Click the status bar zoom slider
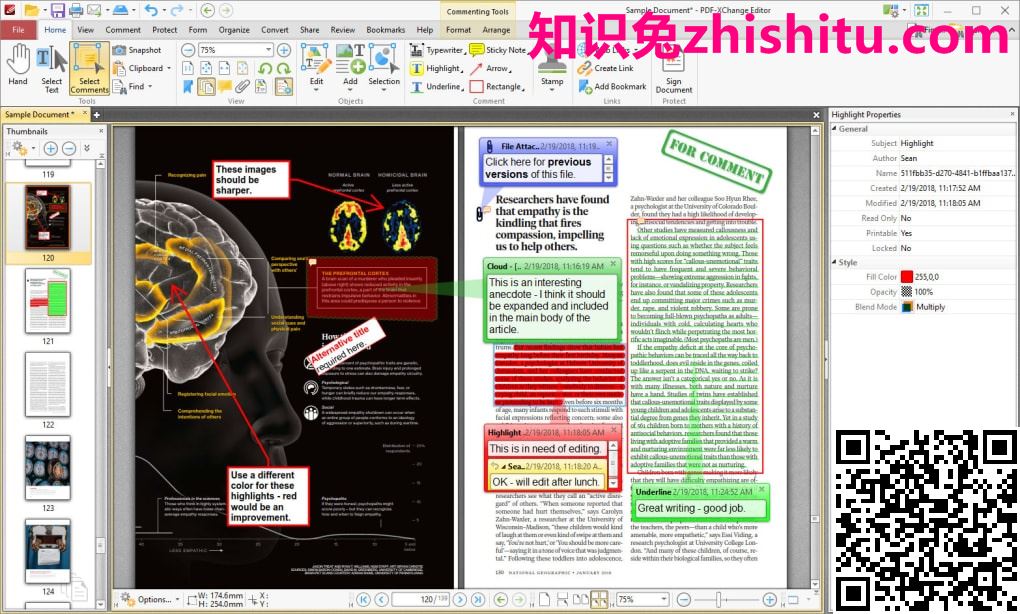Viewport: 1020px width, 614px height. [x=719, y=600]
